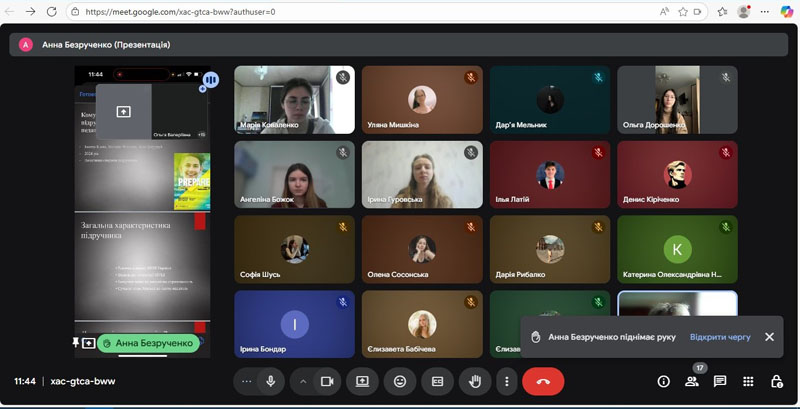Screen dimensions: 800x409
Task: Open the three-dot more options menu
Action: click(507, 381)
